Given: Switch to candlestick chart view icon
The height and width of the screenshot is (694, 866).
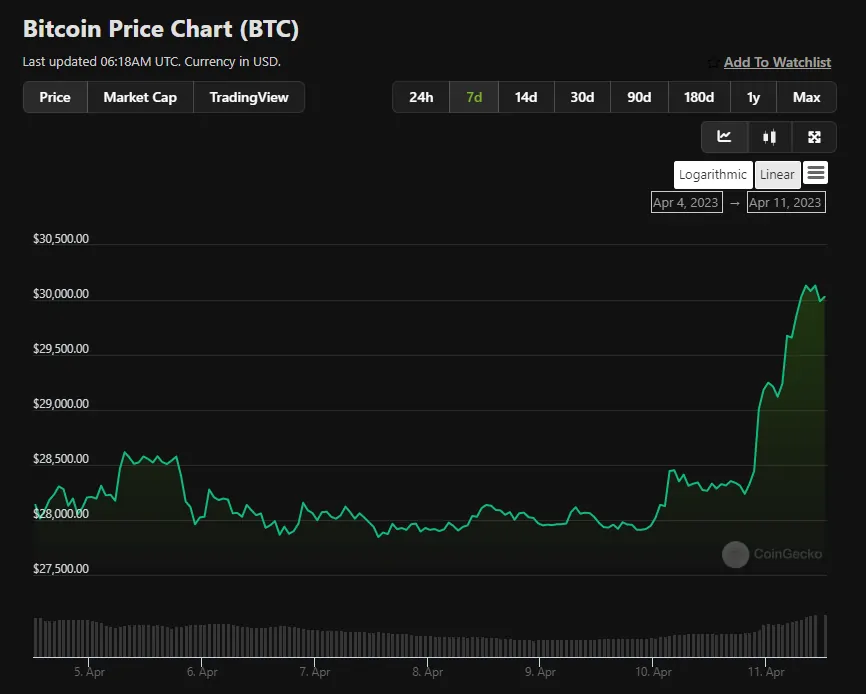Looking at the screenshot, I should point(769,136).
